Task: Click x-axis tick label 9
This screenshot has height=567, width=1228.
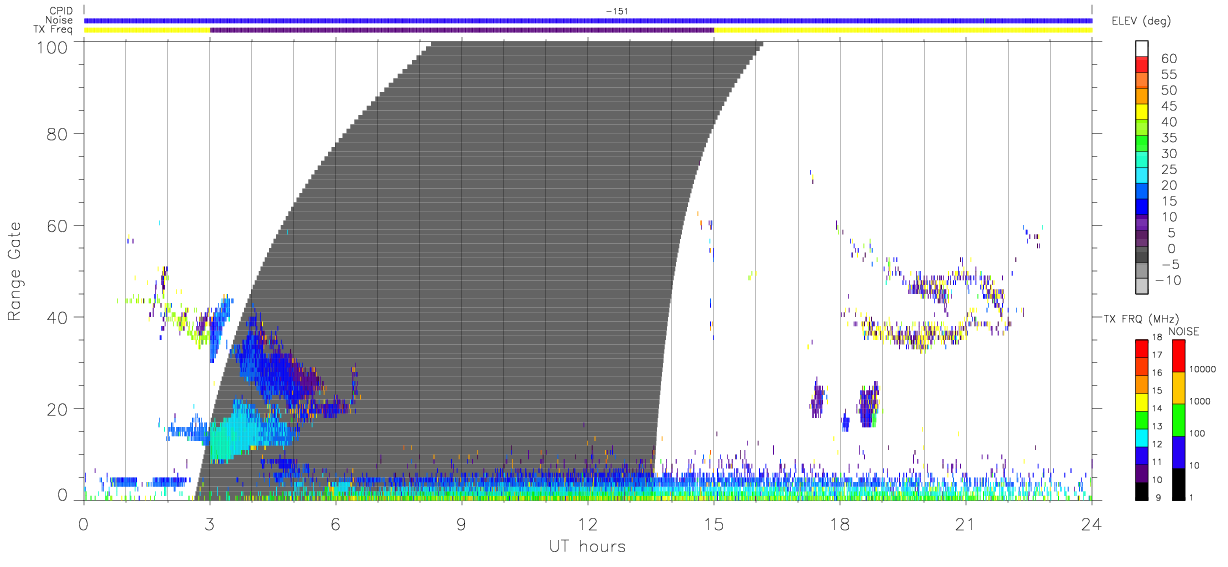Action: 462,524
